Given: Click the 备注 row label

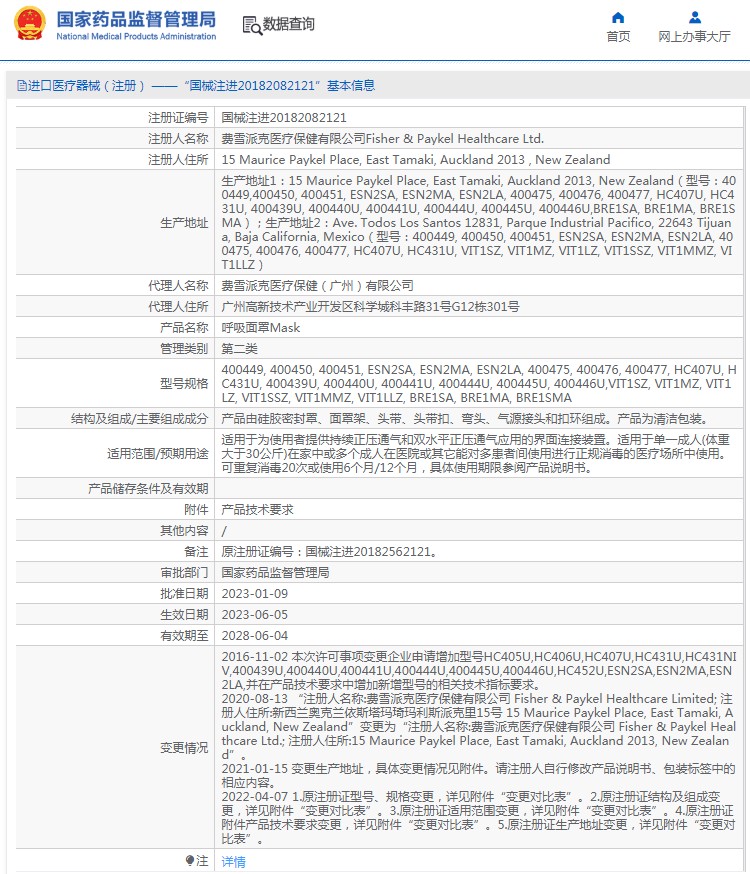Looking at the screenshot, I should click(x=196, y=552).
